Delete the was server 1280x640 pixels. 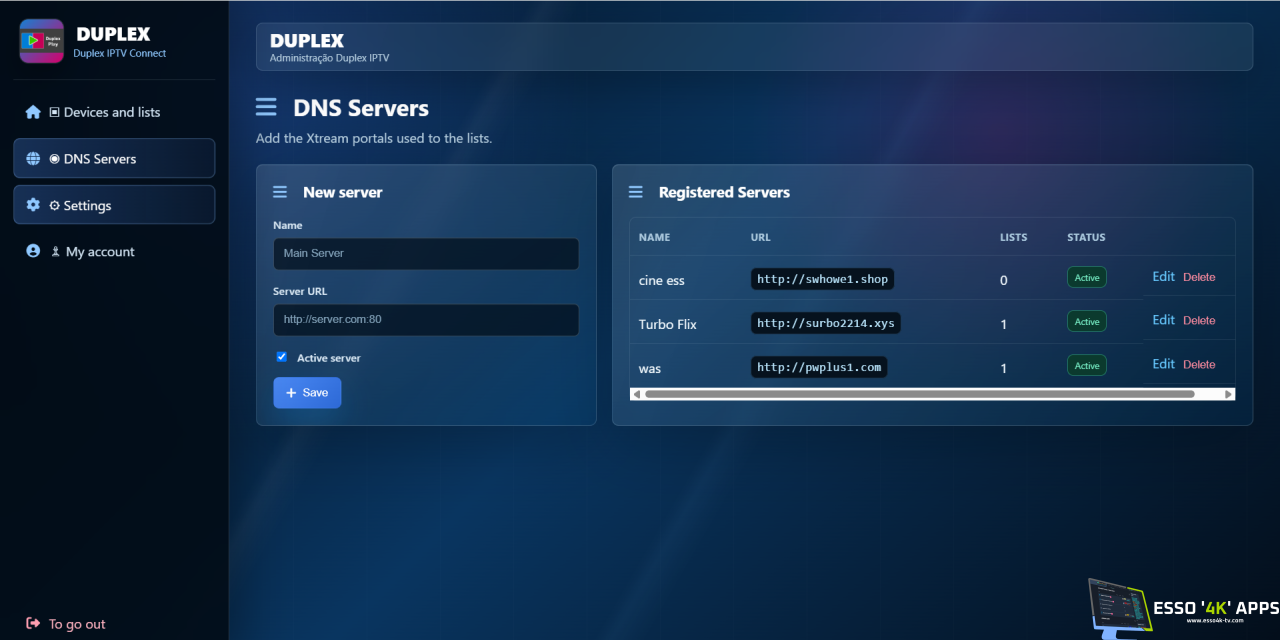coord(1199,365)
